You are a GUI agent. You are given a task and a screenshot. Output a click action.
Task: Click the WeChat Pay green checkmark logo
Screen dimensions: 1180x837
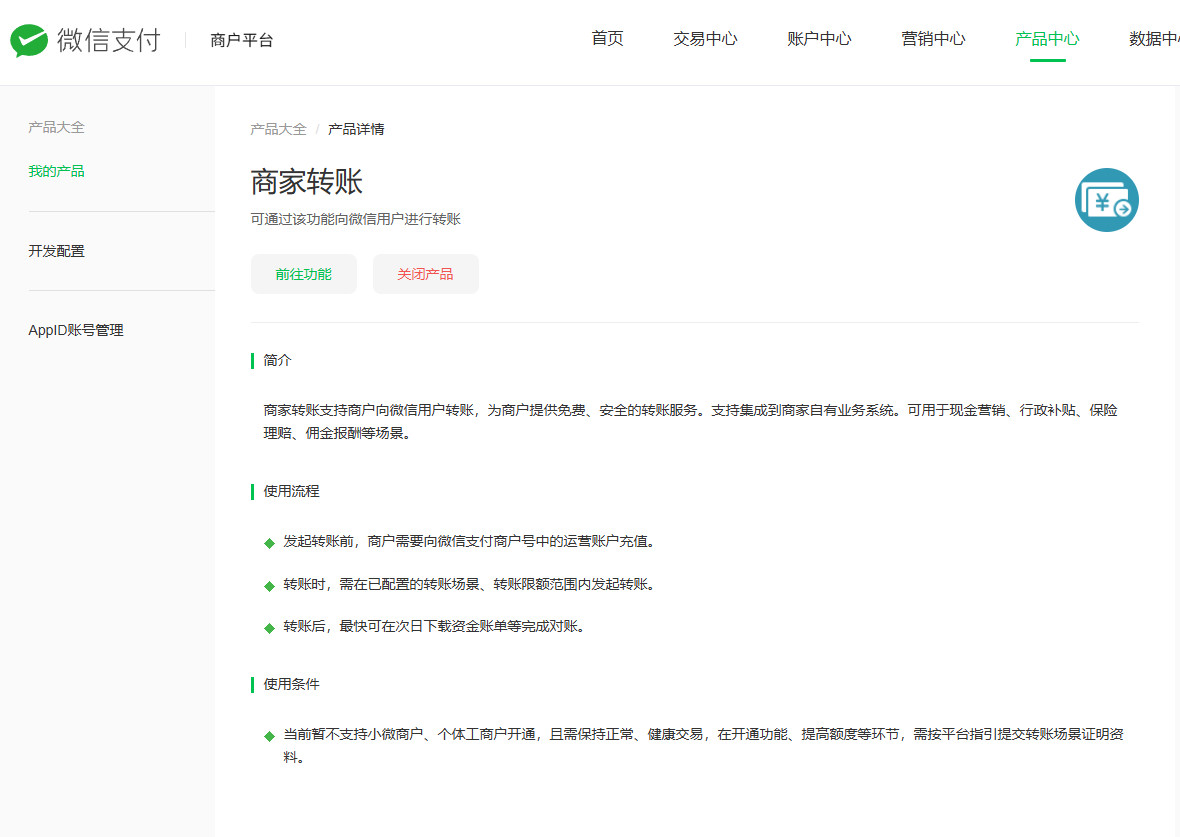coord(29,40)
